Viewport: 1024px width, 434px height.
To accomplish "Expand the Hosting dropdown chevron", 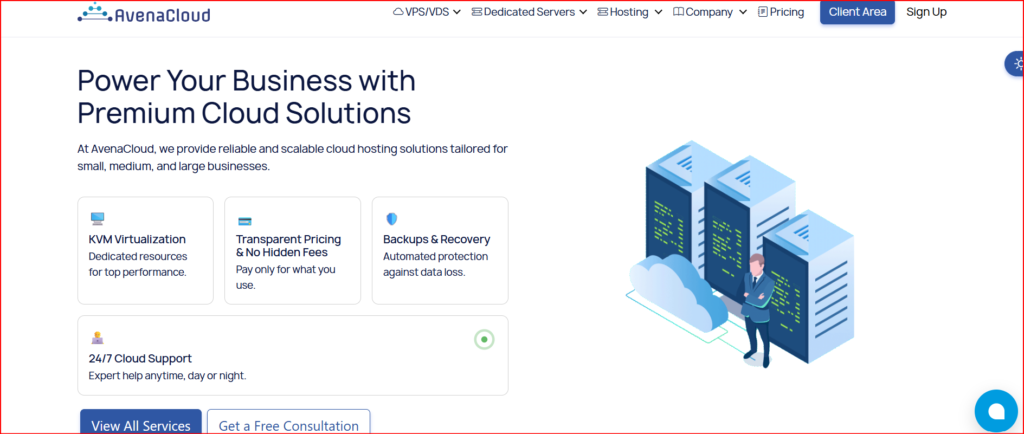I will click(658, 12).
